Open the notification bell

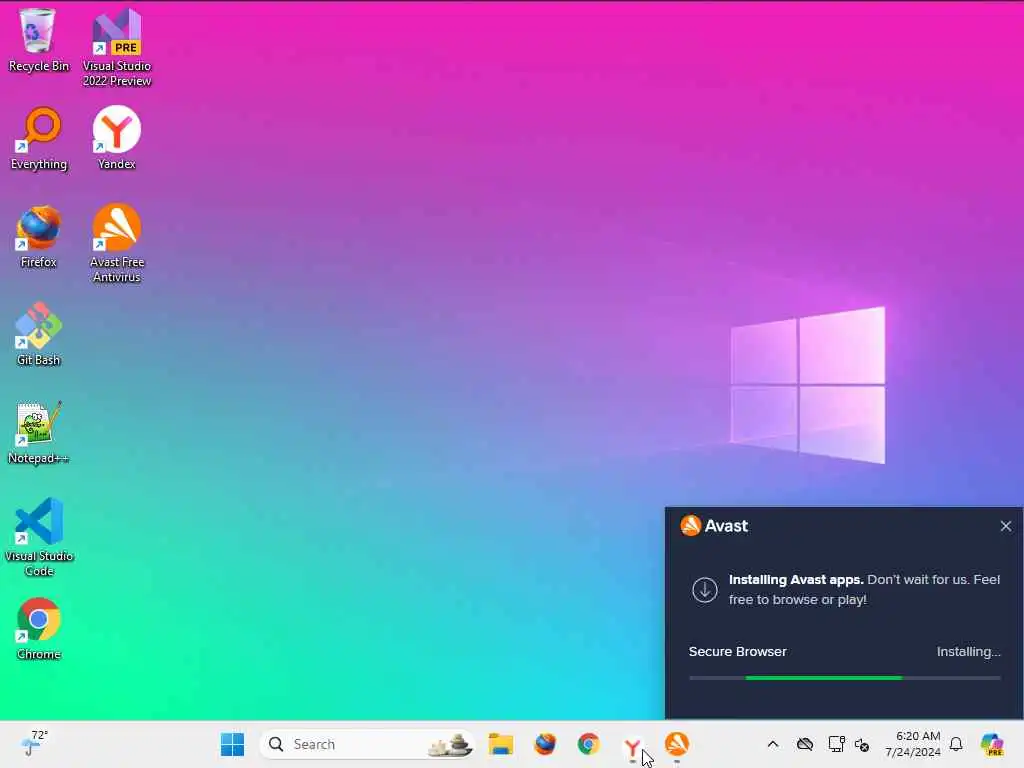(x=956, y=744)
